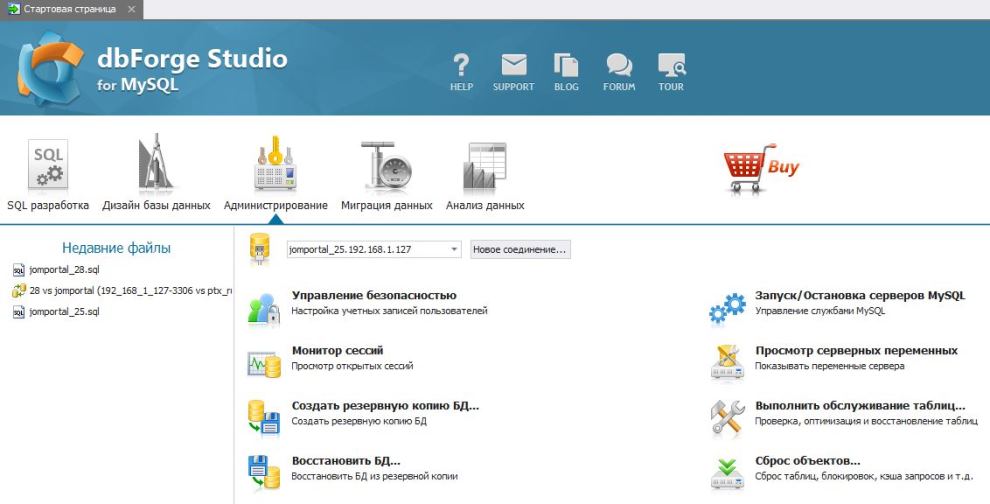Go to Анализ данных section
This screenshot has width=990, height=504.
(484, 176)
